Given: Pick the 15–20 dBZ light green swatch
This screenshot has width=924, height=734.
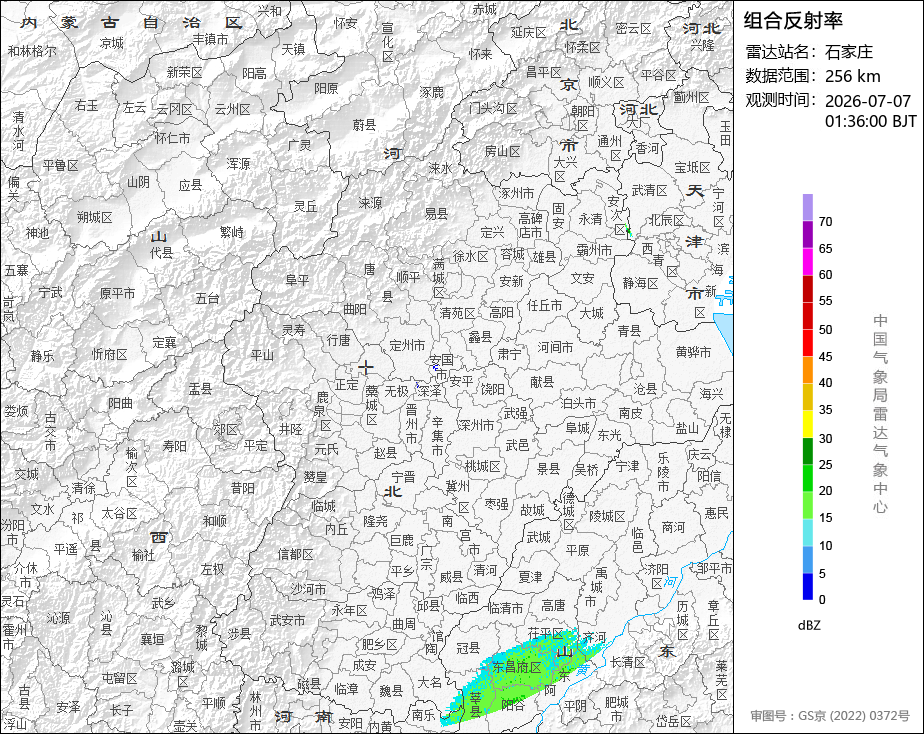Looking at the screenshot, I should (807, 505).
